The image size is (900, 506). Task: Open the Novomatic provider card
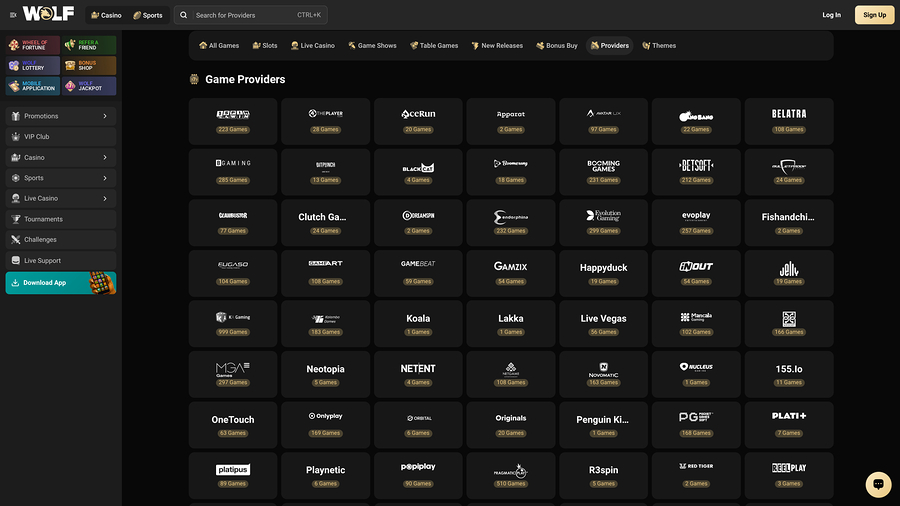603,374
